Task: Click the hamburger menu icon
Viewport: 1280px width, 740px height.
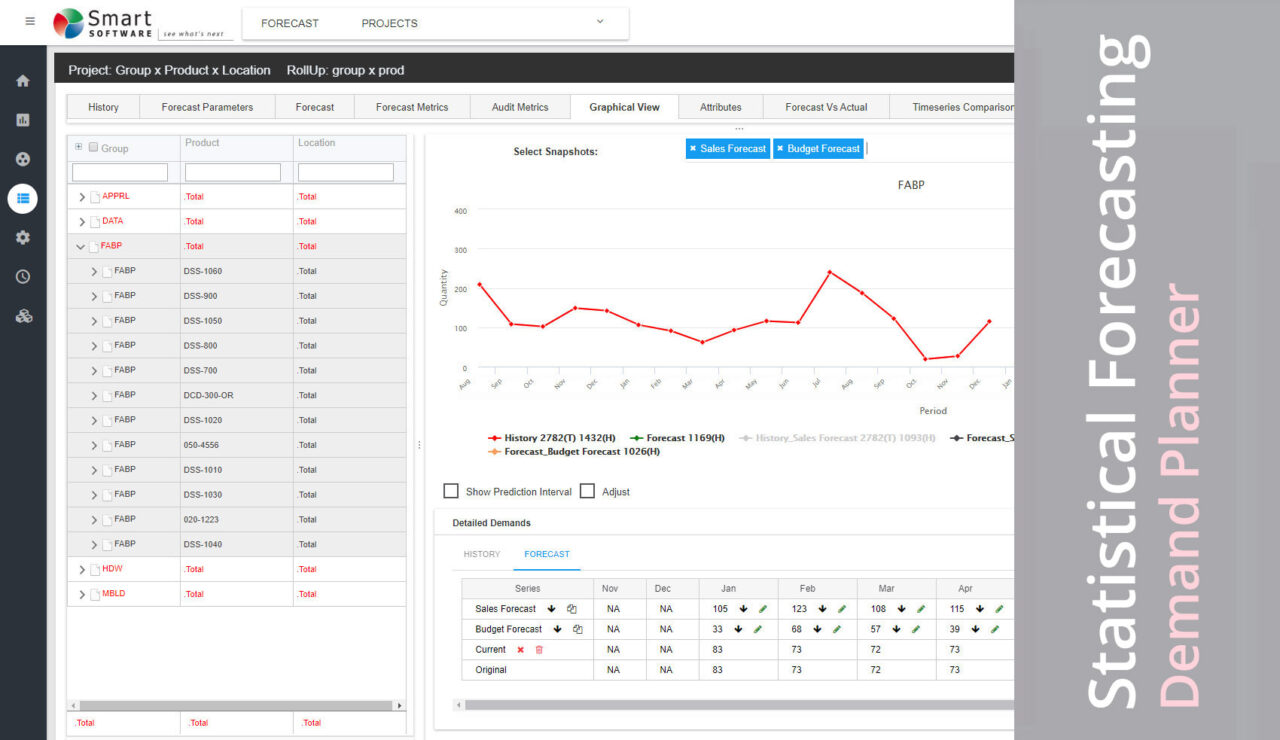Action: coord(30,21)
